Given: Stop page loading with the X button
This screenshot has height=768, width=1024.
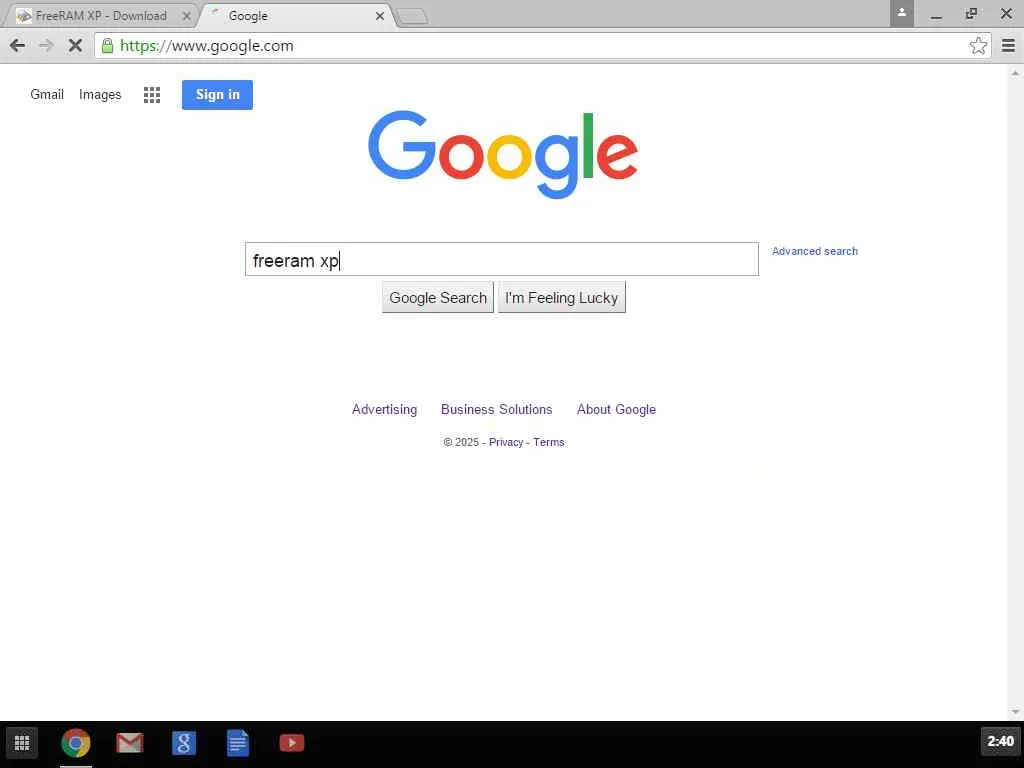Looking at the screenshot, I should [75, 45].
